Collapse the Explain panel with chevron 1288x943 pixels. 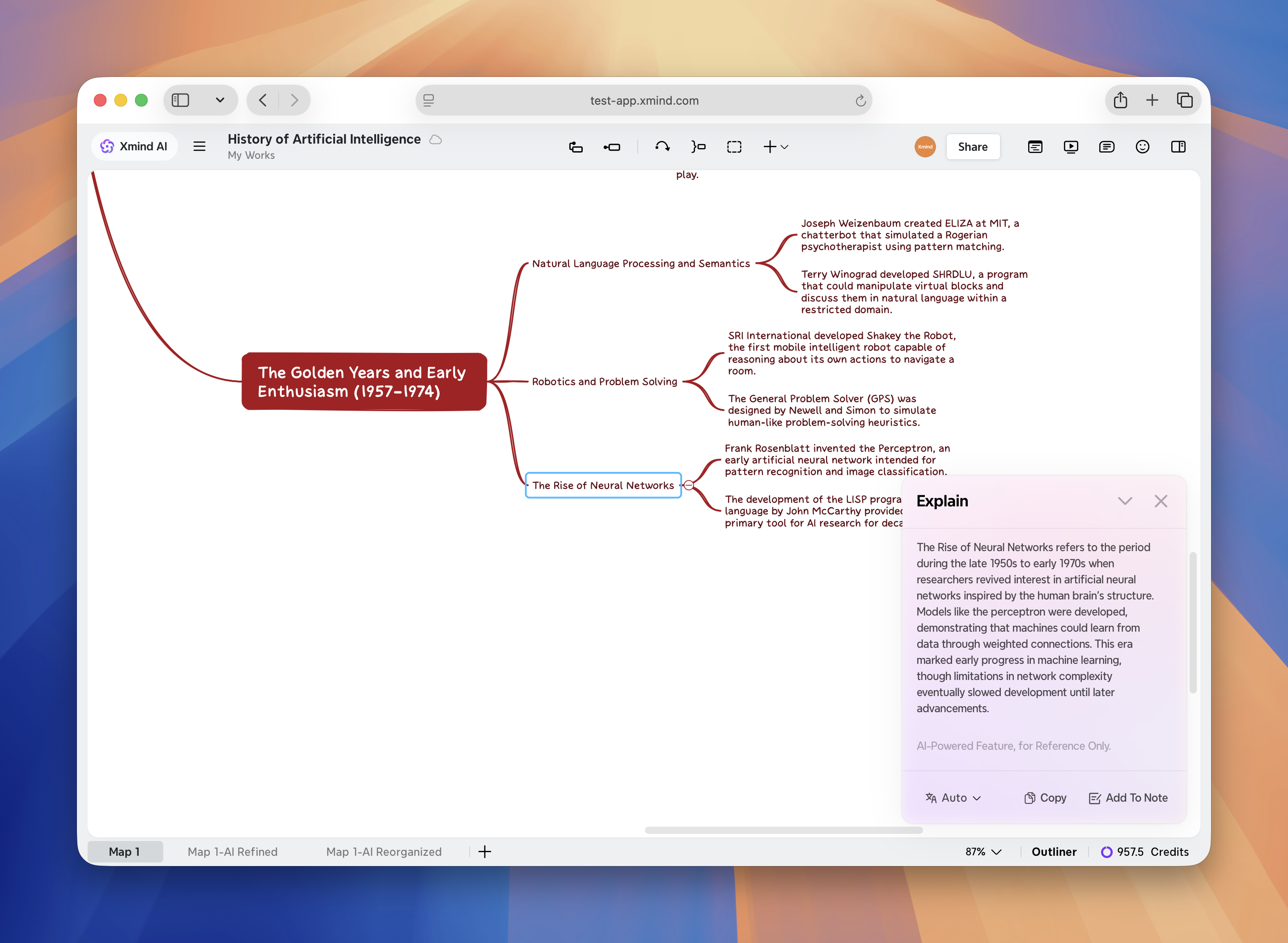[x=1125, y=501]
